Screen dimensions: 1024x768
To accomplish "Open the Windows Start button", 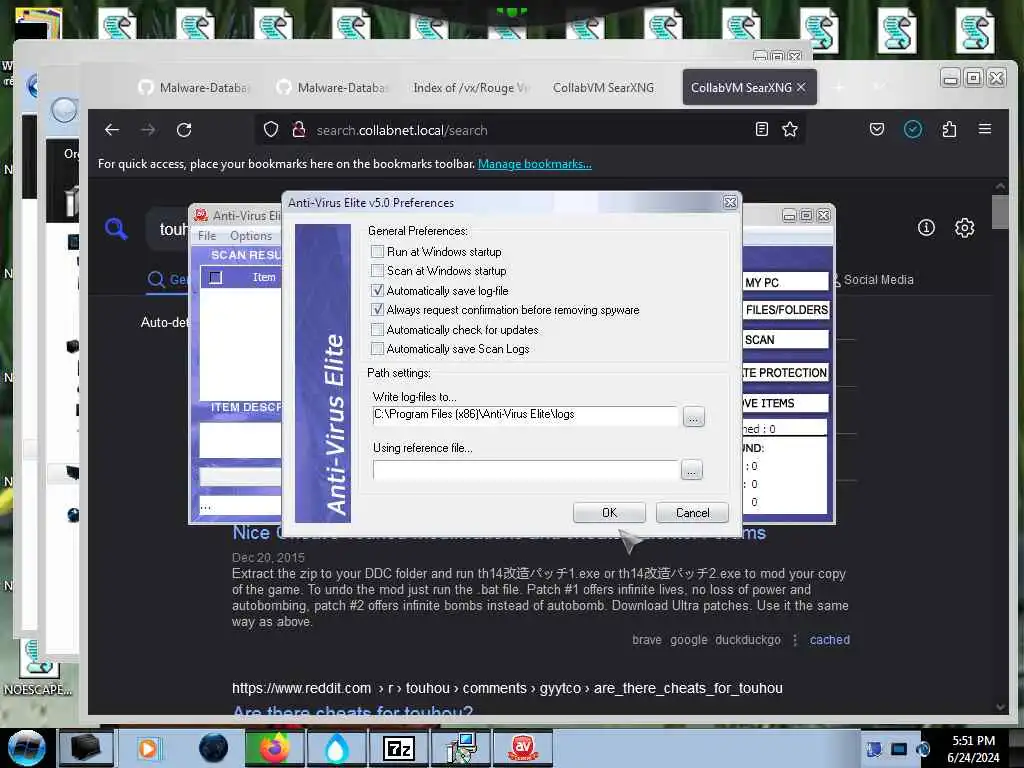I will [27, 748].
